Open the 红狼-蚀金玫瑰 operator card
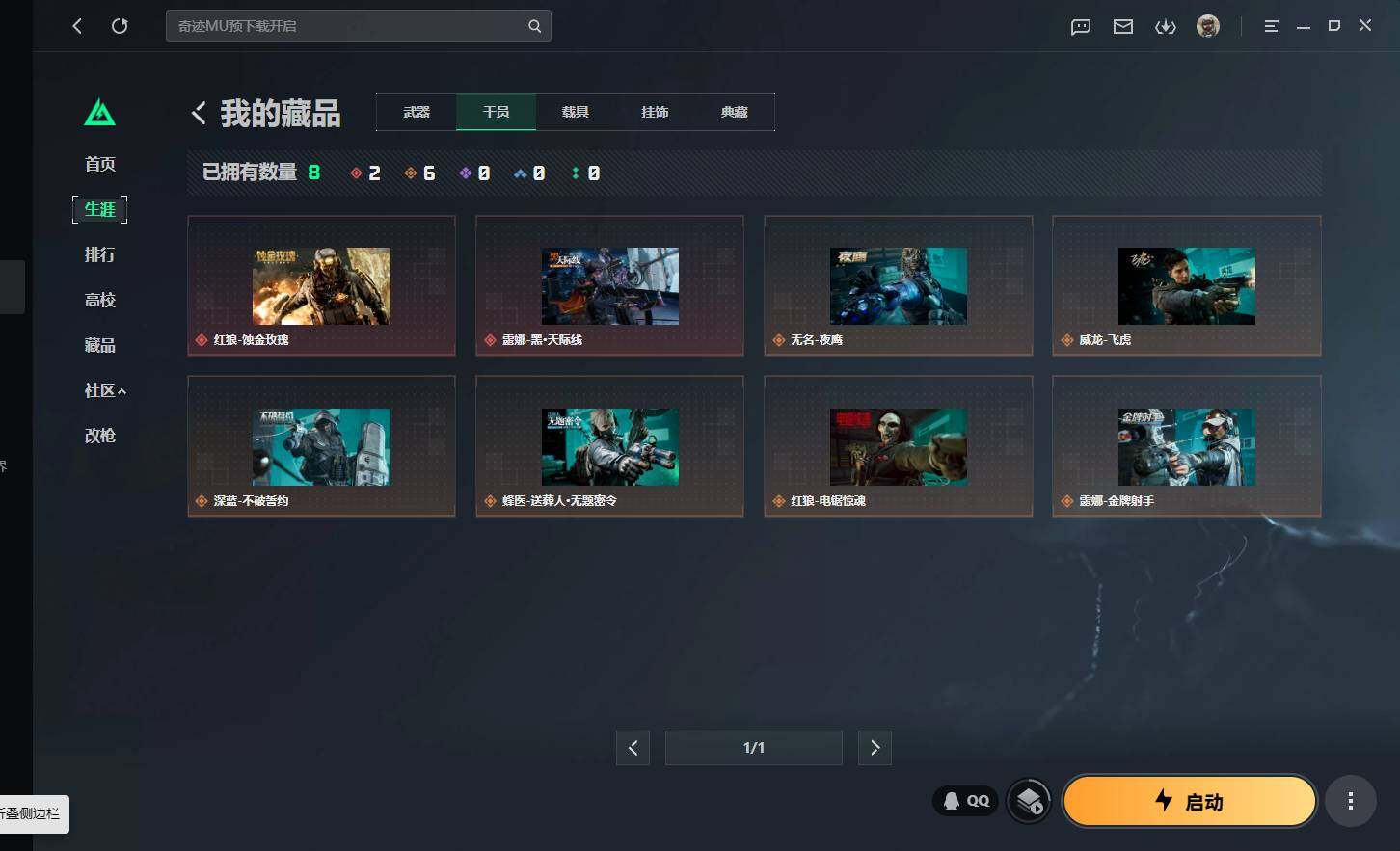The width and height of the screenshot is (1400, 851). 321,285
